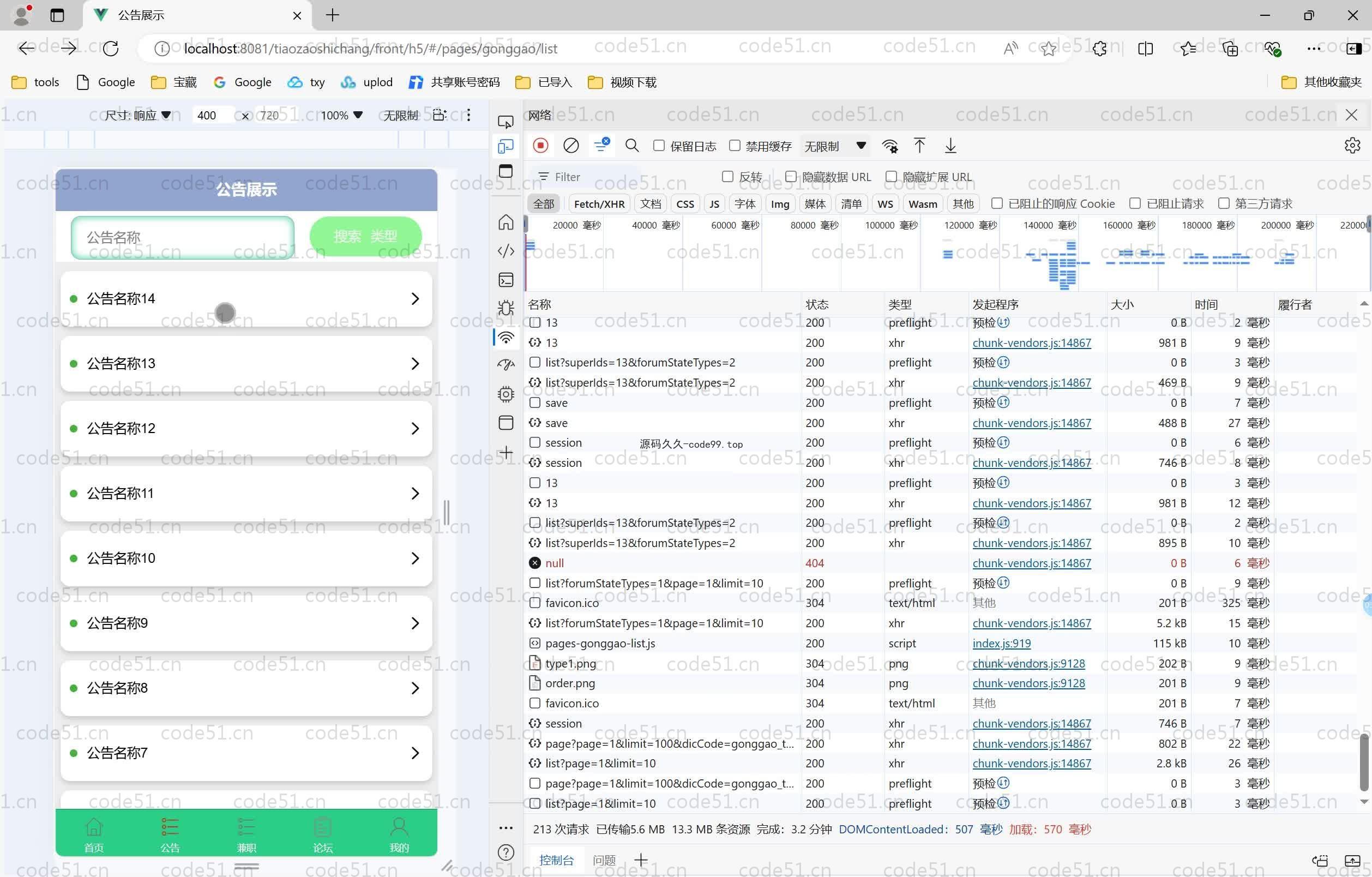The image size is (1372, 877).
Task: Toggle split screen browser icon
Action: [x=1145, y=49]
